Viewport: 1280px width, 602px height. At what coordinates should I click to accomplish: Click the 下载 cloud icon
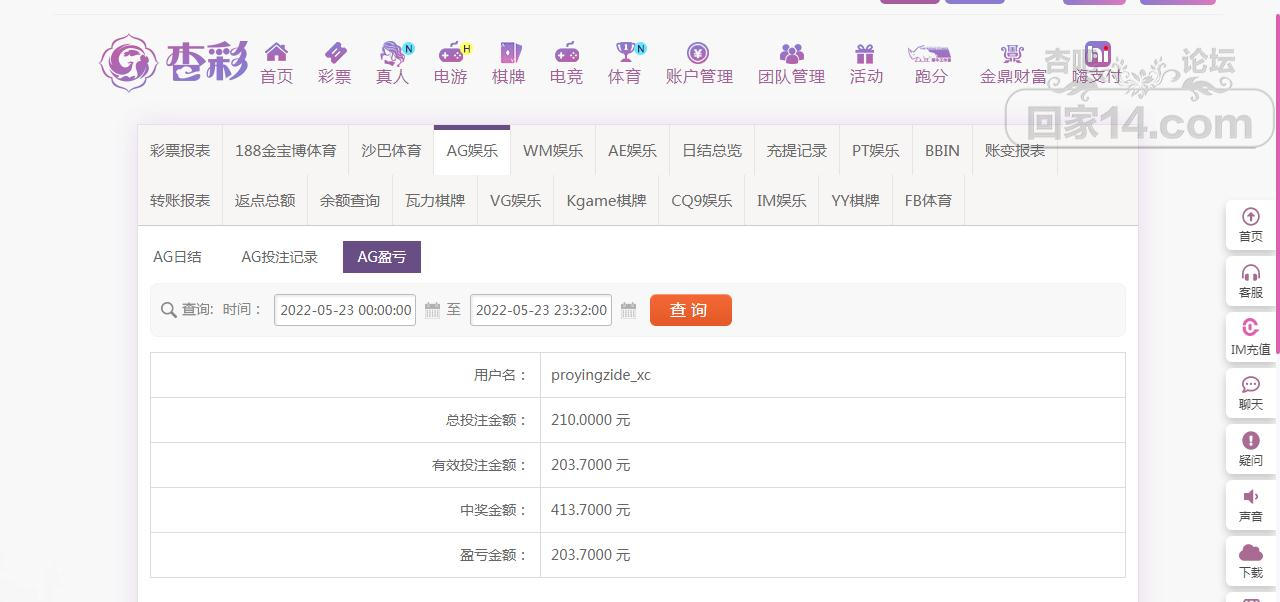click(1250, 553)
